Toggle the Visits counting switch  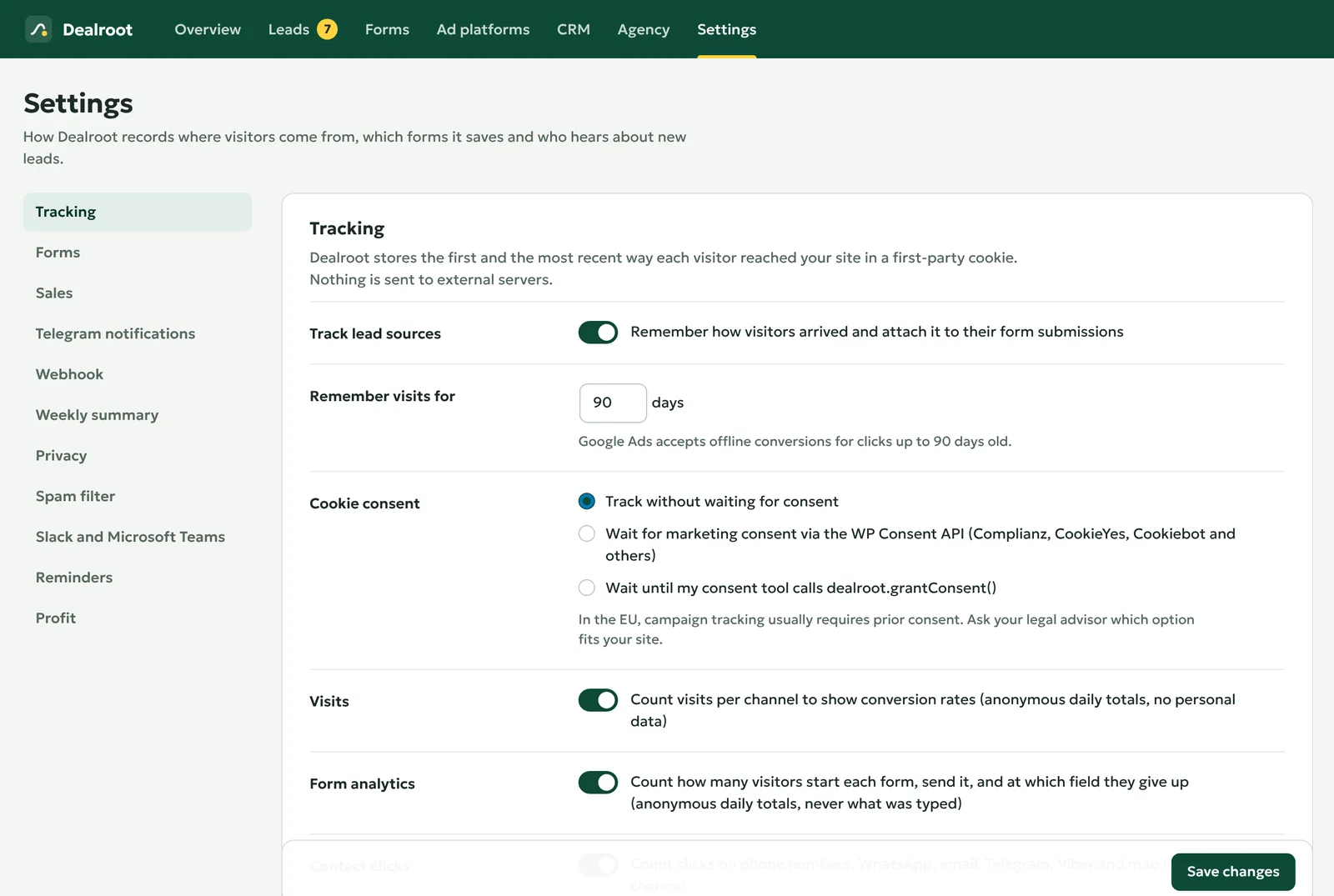pos(598,700)
